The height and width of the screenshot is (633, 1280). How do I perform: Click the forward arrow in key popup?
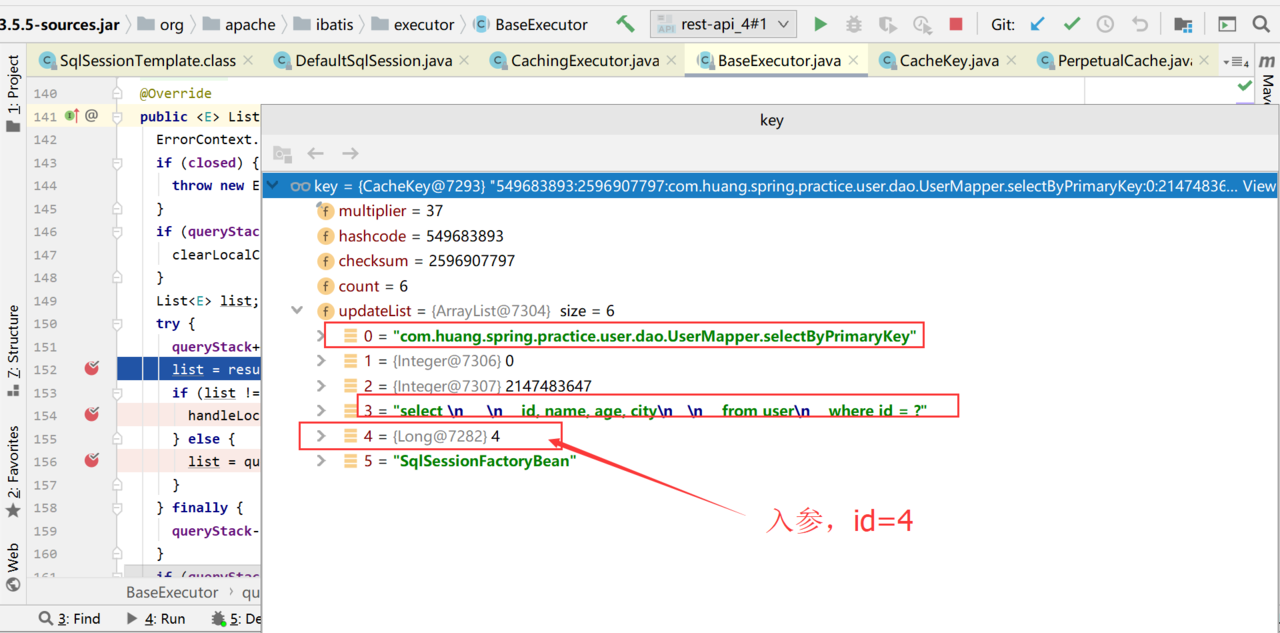click(x=350, y=153)
